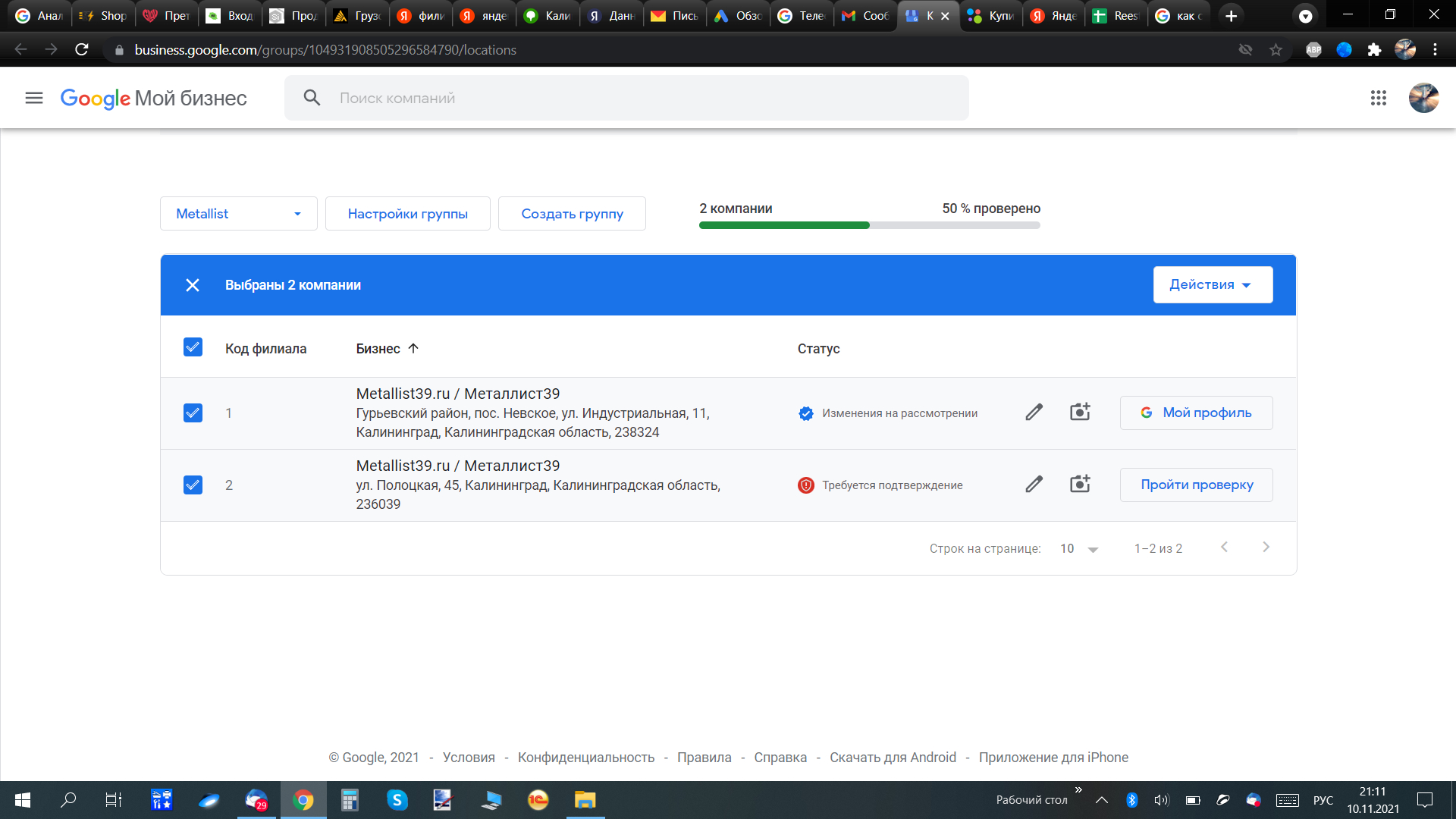
Task: Open the Calculator taskbar app
Action: coord(350,800)
